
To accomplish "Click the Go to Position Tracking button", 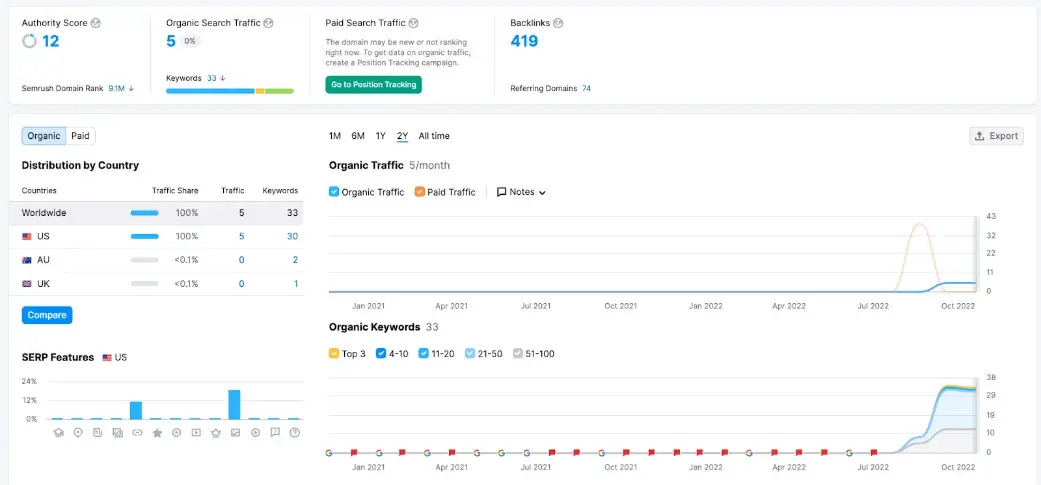I will click(373, 85).
